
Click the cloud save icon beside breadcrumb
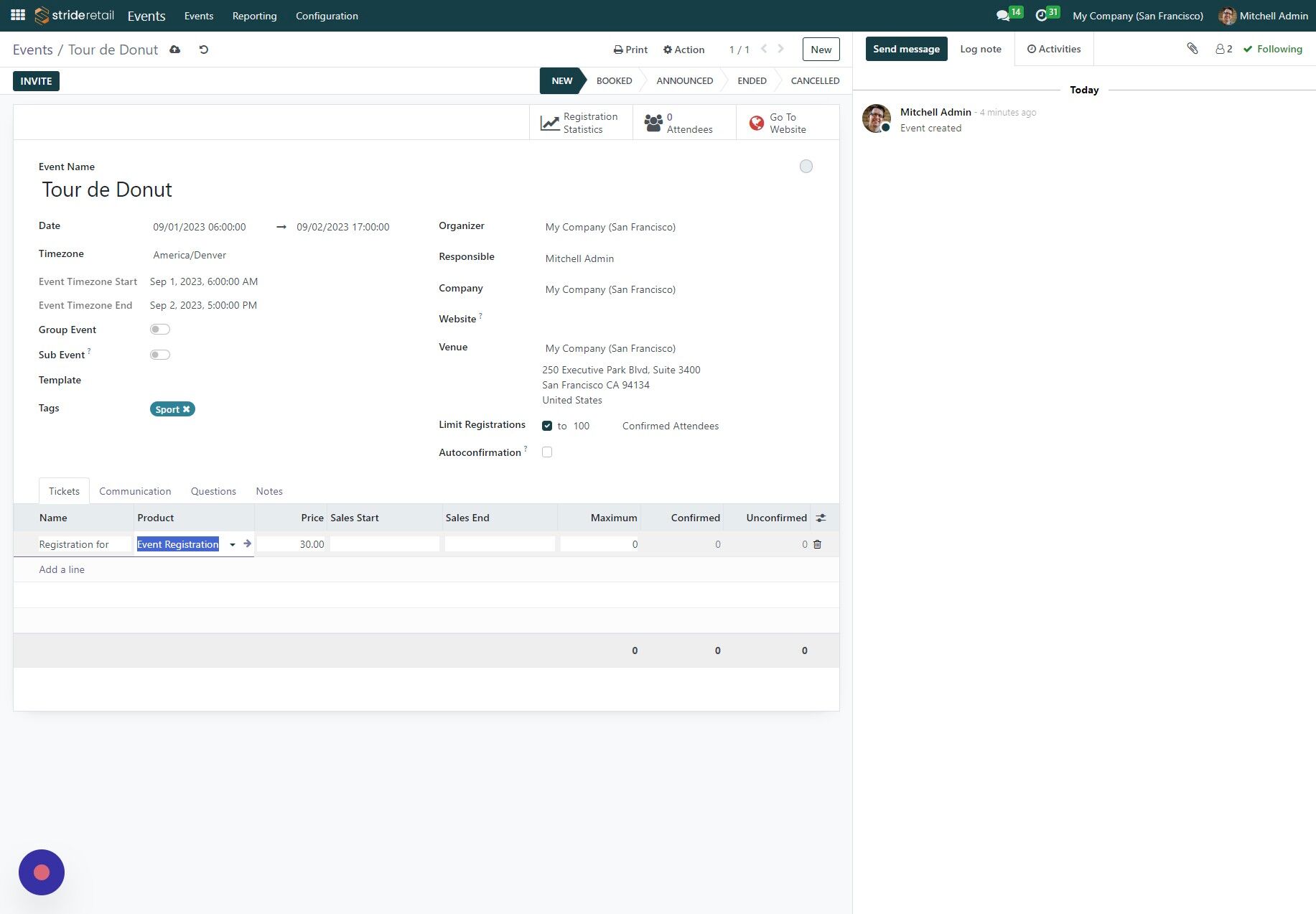coord(175,50)
